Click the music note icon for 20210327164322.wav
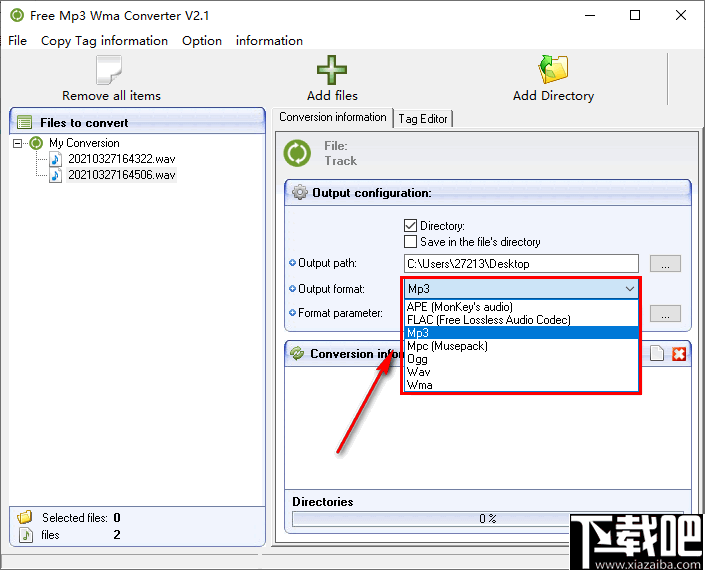 tap(55, 159)
